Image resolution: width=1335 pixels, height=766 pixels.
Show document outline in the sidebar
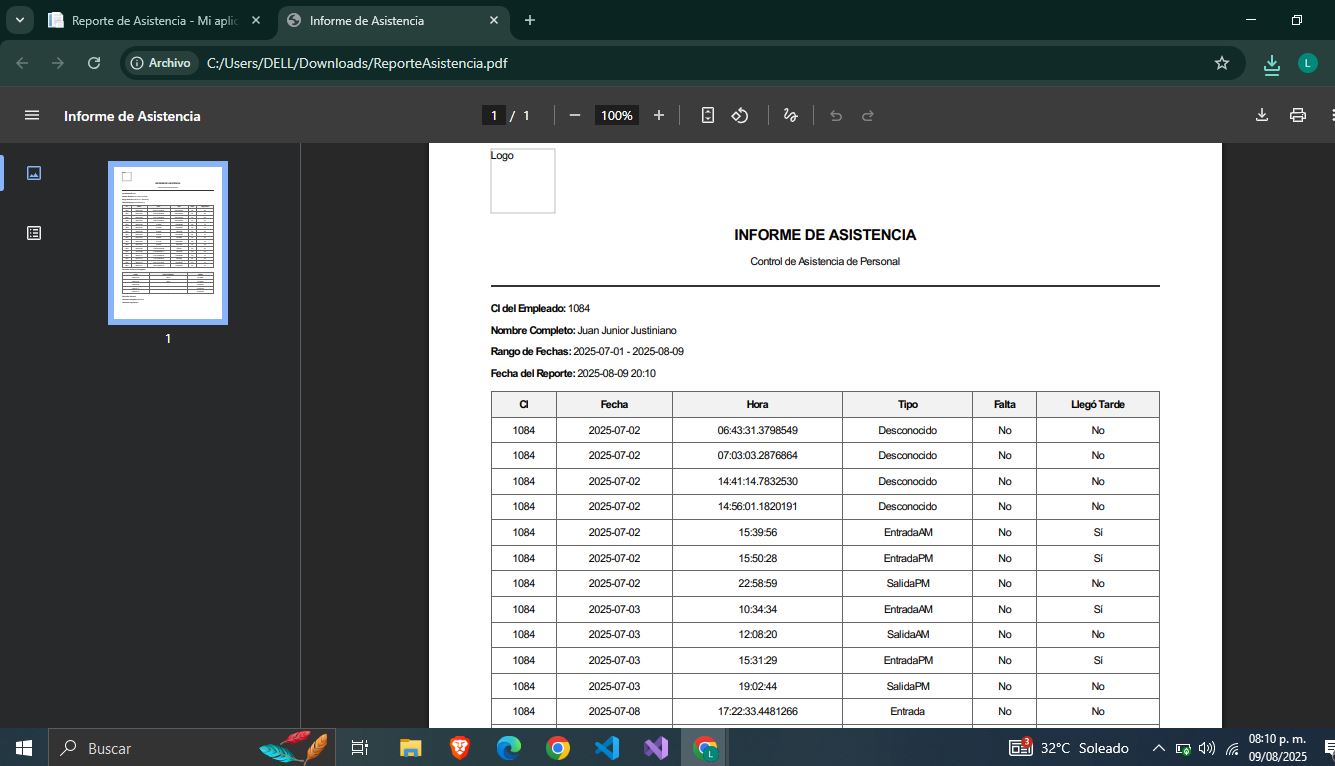coord(34,233)
